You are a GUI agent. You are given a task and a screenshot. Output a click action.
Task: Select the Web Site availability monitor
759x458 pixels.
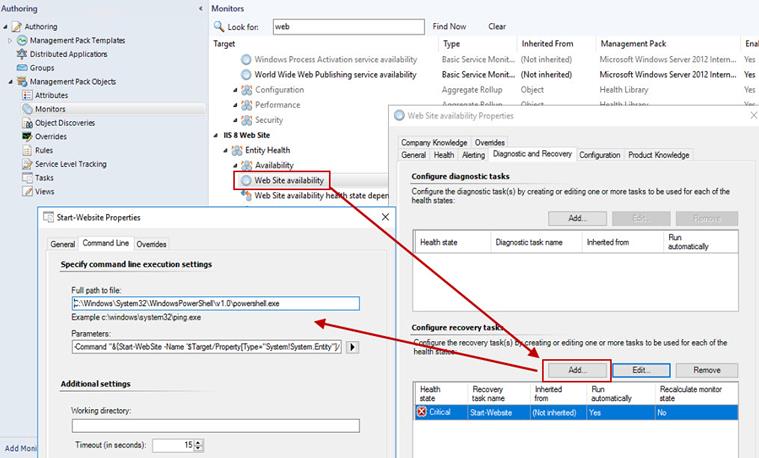tap(293, 180)
